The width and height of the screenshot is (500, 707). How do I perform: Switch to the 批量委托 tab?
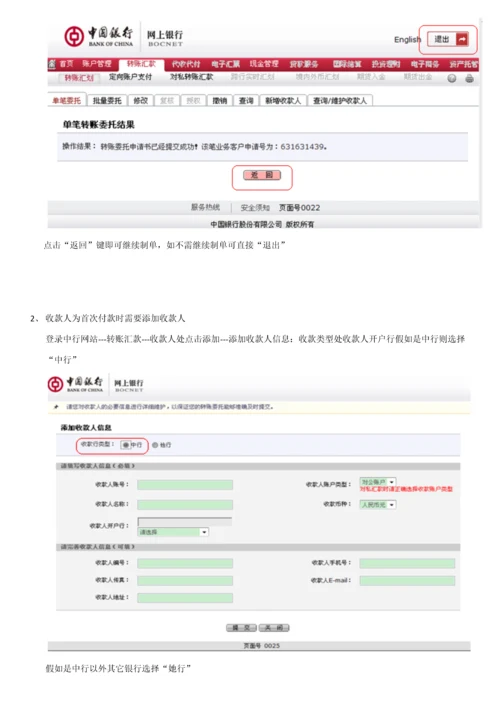pyautogui.click(x=107, y=101)
